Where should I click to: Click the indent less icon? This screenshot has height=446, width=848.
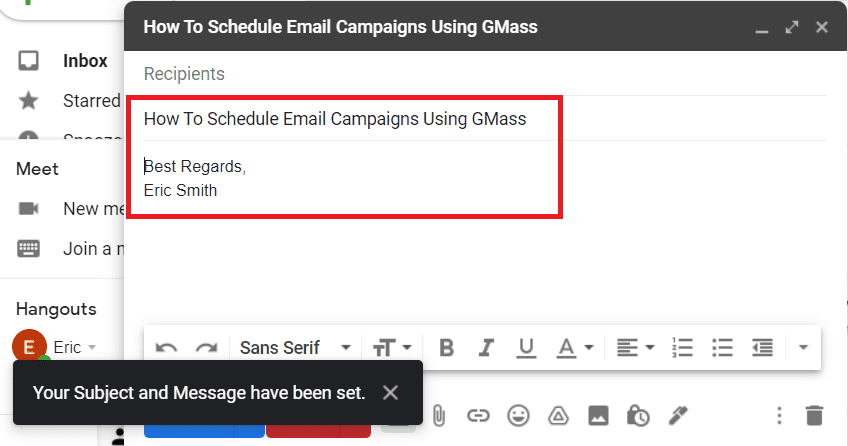[762, 348]
